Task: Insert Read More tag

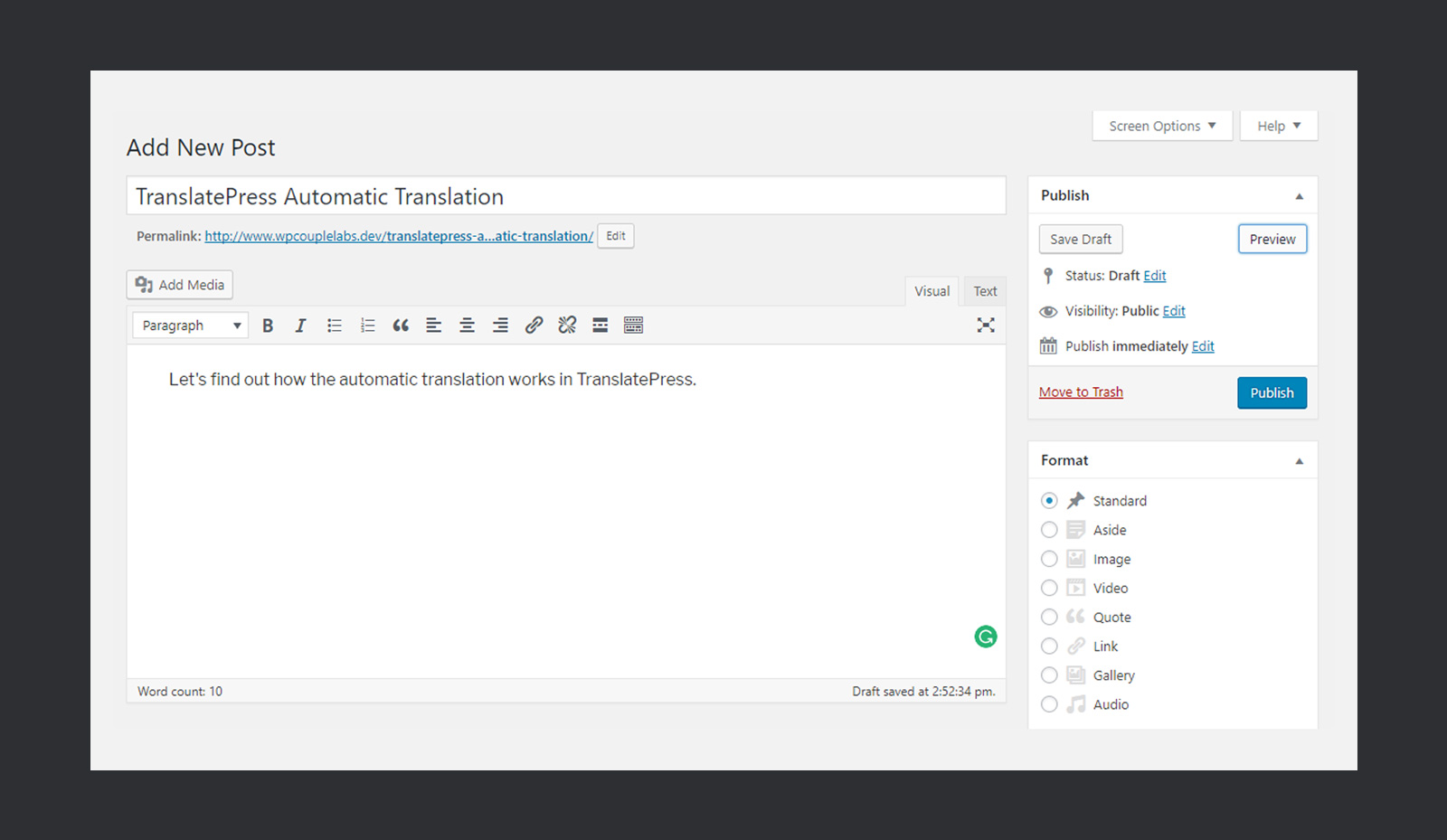Action: point(600,326)
